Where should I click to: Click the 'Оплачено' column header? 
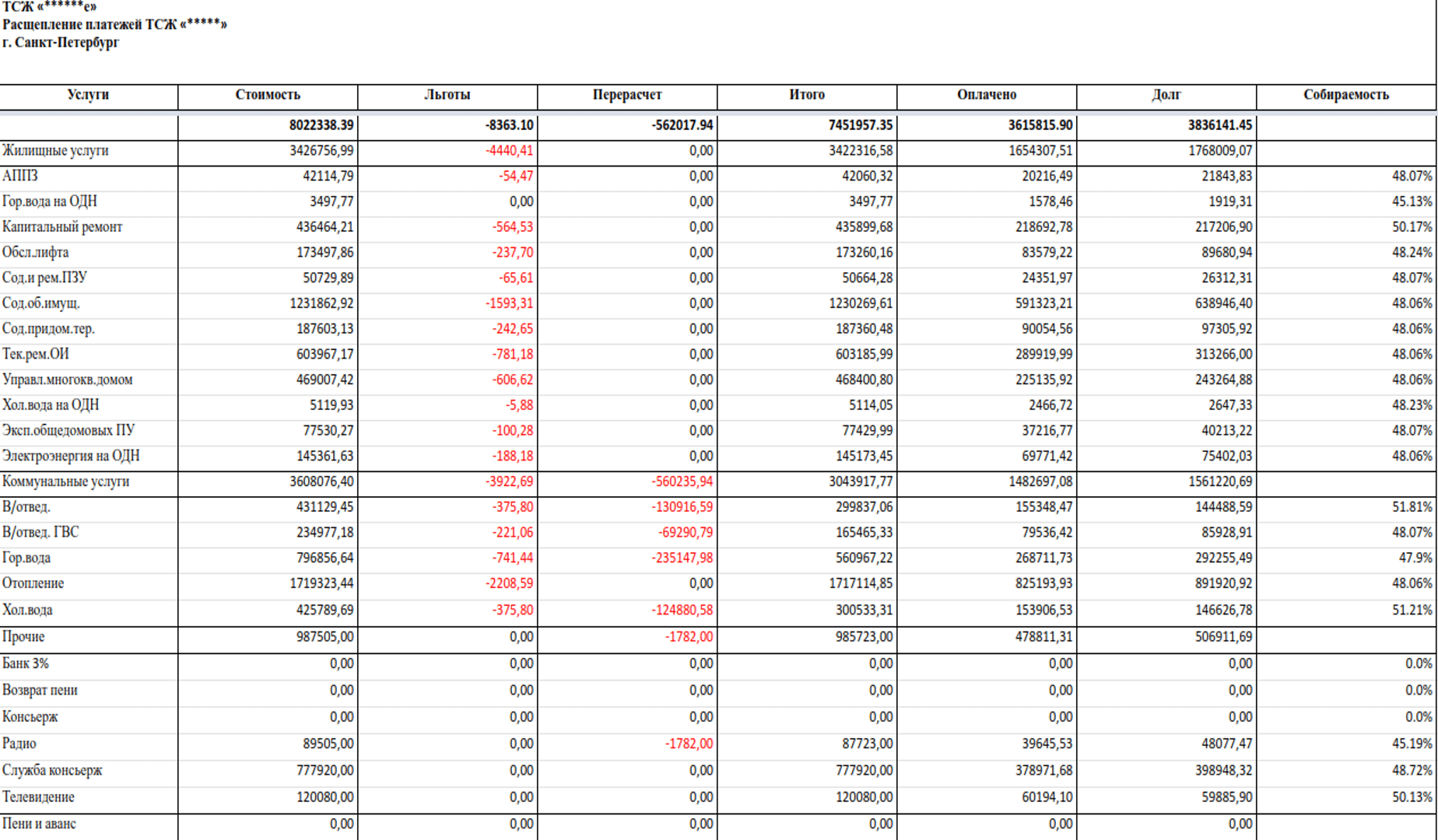pos(987,95)
